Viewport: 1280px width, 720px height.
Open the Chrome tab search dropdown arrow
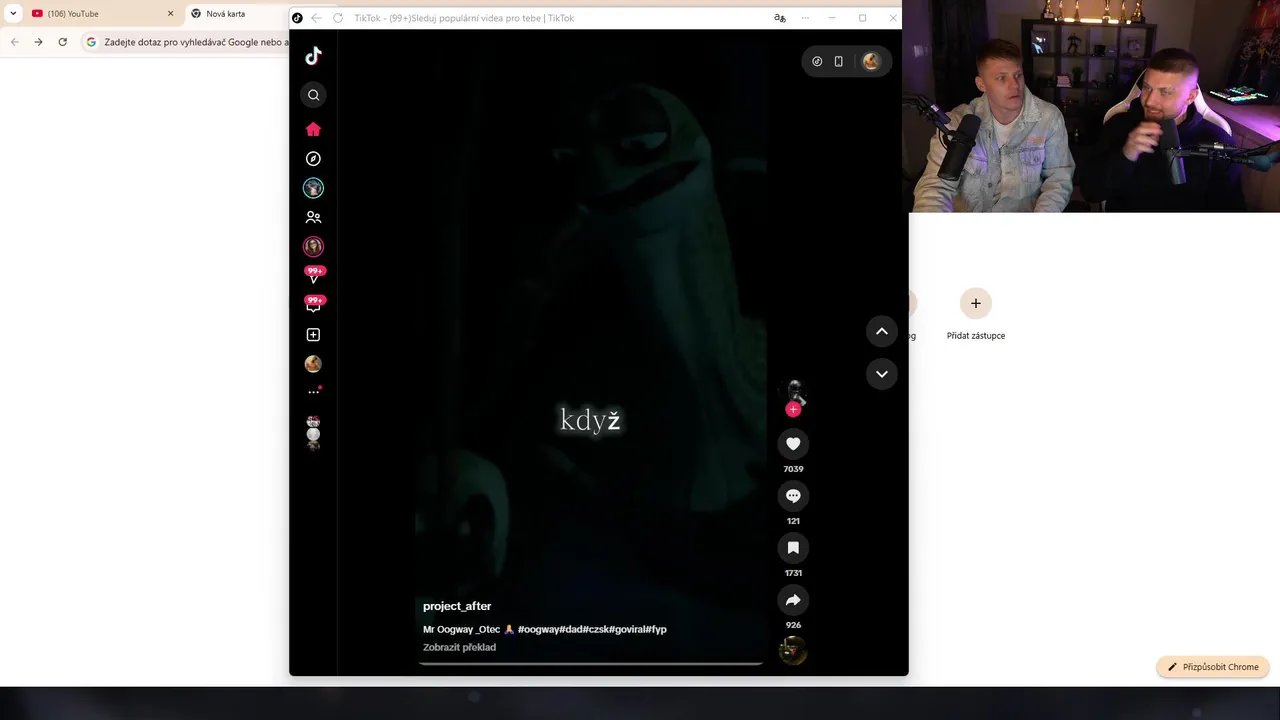click(x=13, y=14)
